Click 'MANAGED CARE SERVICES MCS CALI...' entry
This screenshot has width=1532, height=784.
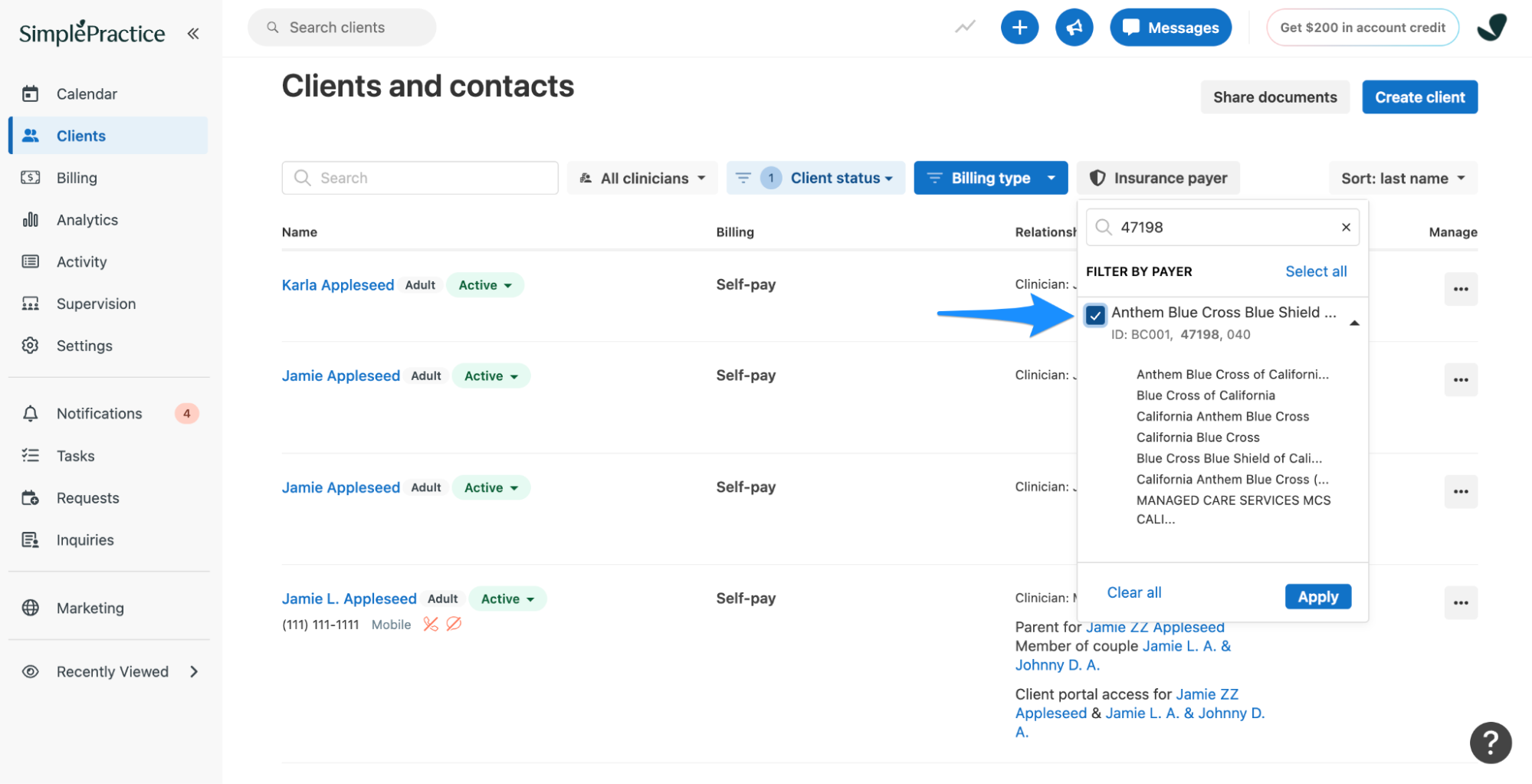1233,510
